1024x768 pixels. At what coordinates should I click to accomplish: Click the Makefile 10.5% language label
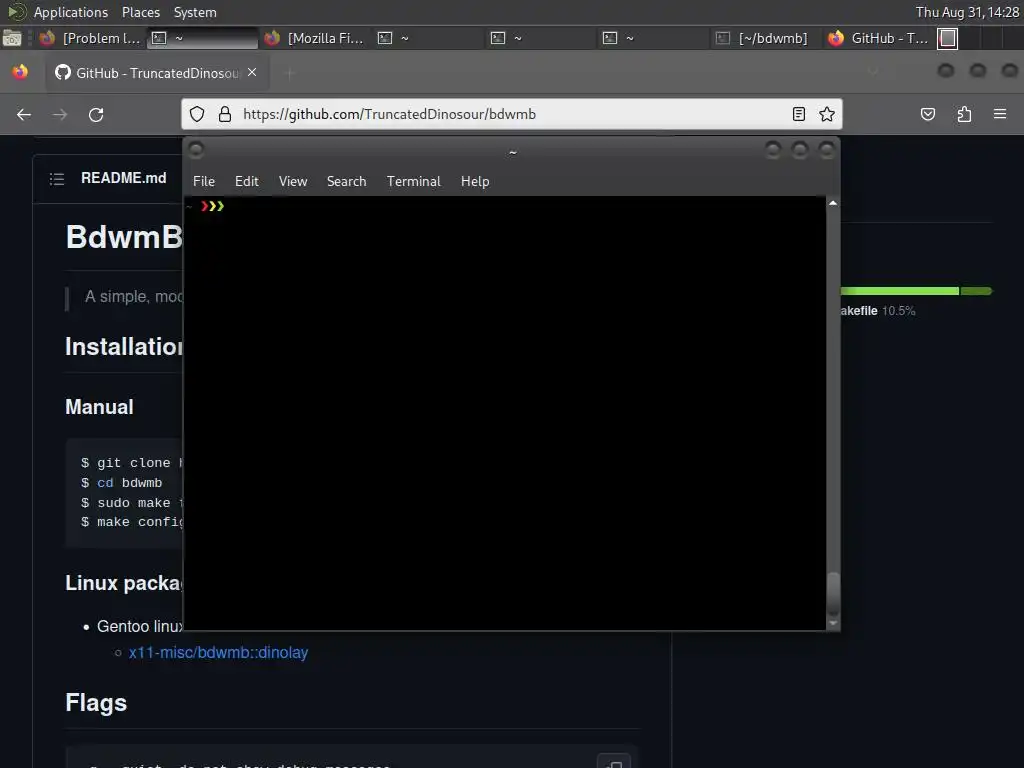point(878,311)
